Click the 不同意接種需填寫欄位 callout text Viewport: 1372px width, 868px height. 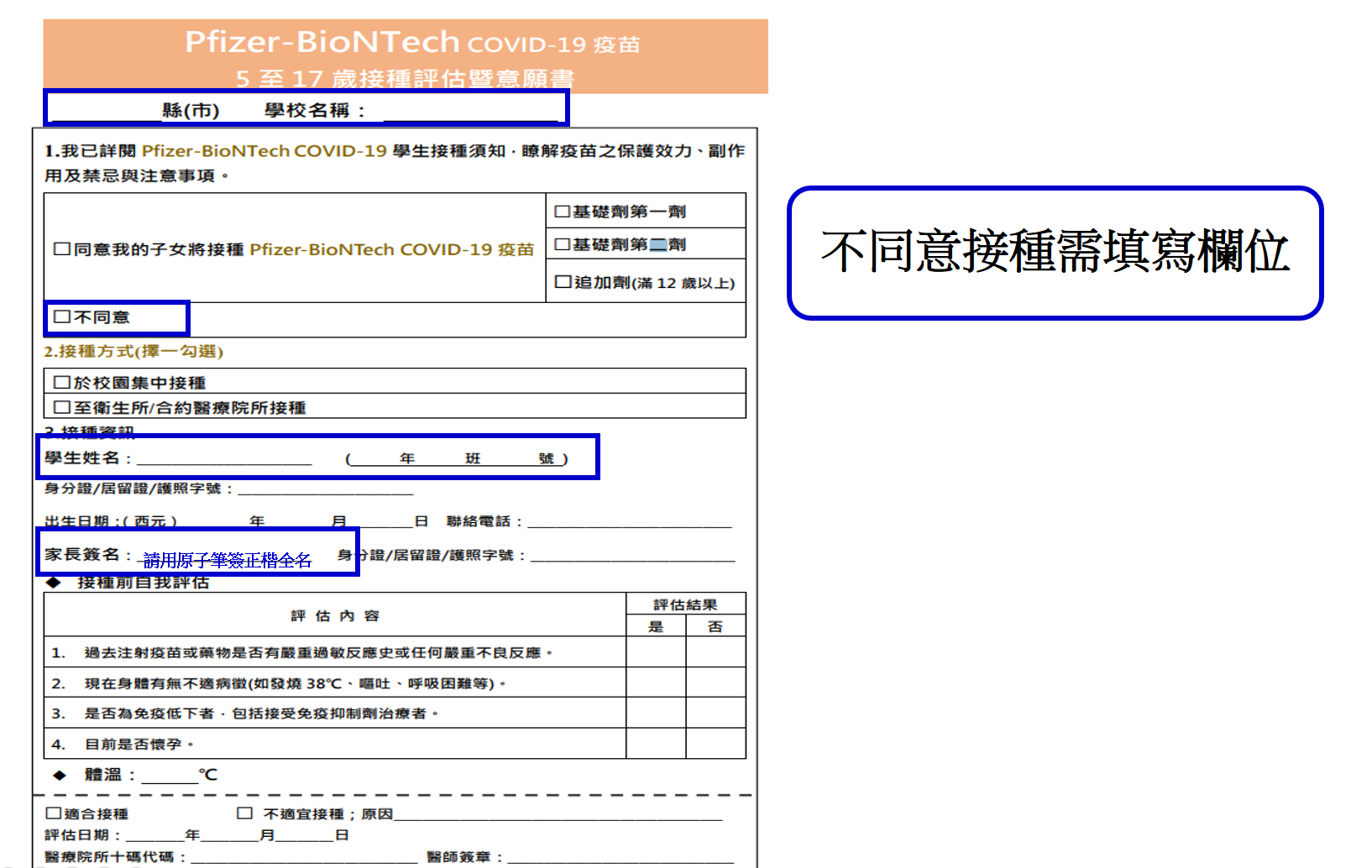(x=1055, y=252)
